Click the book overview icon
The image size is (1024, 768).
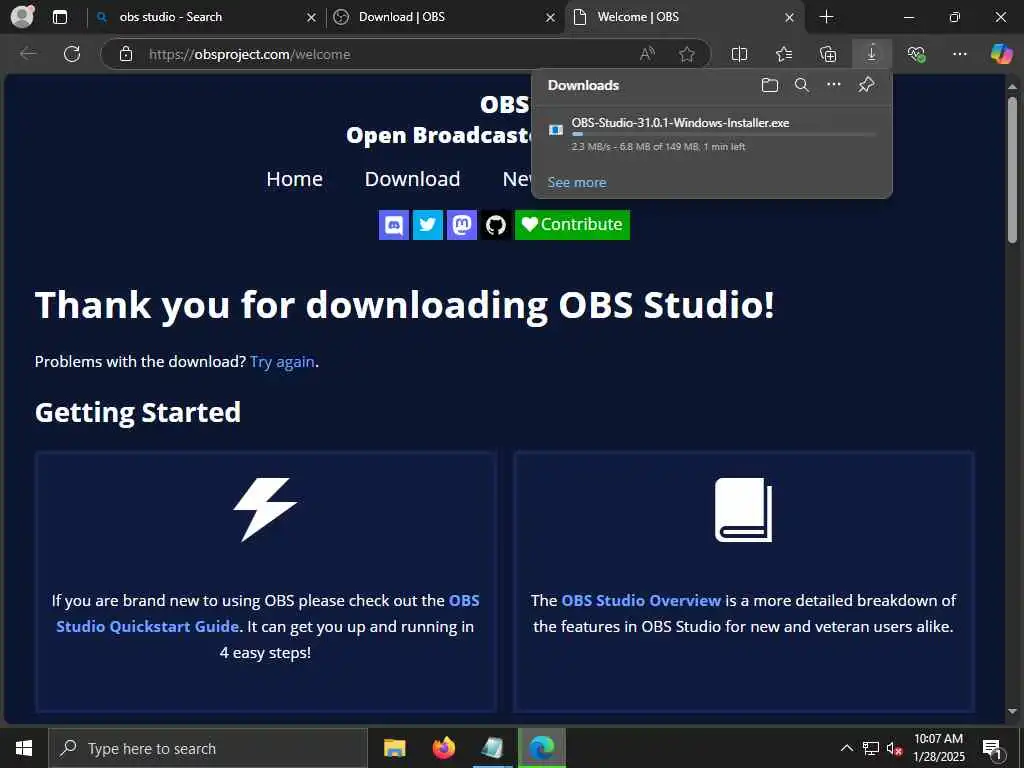click(x=744, y=509)
